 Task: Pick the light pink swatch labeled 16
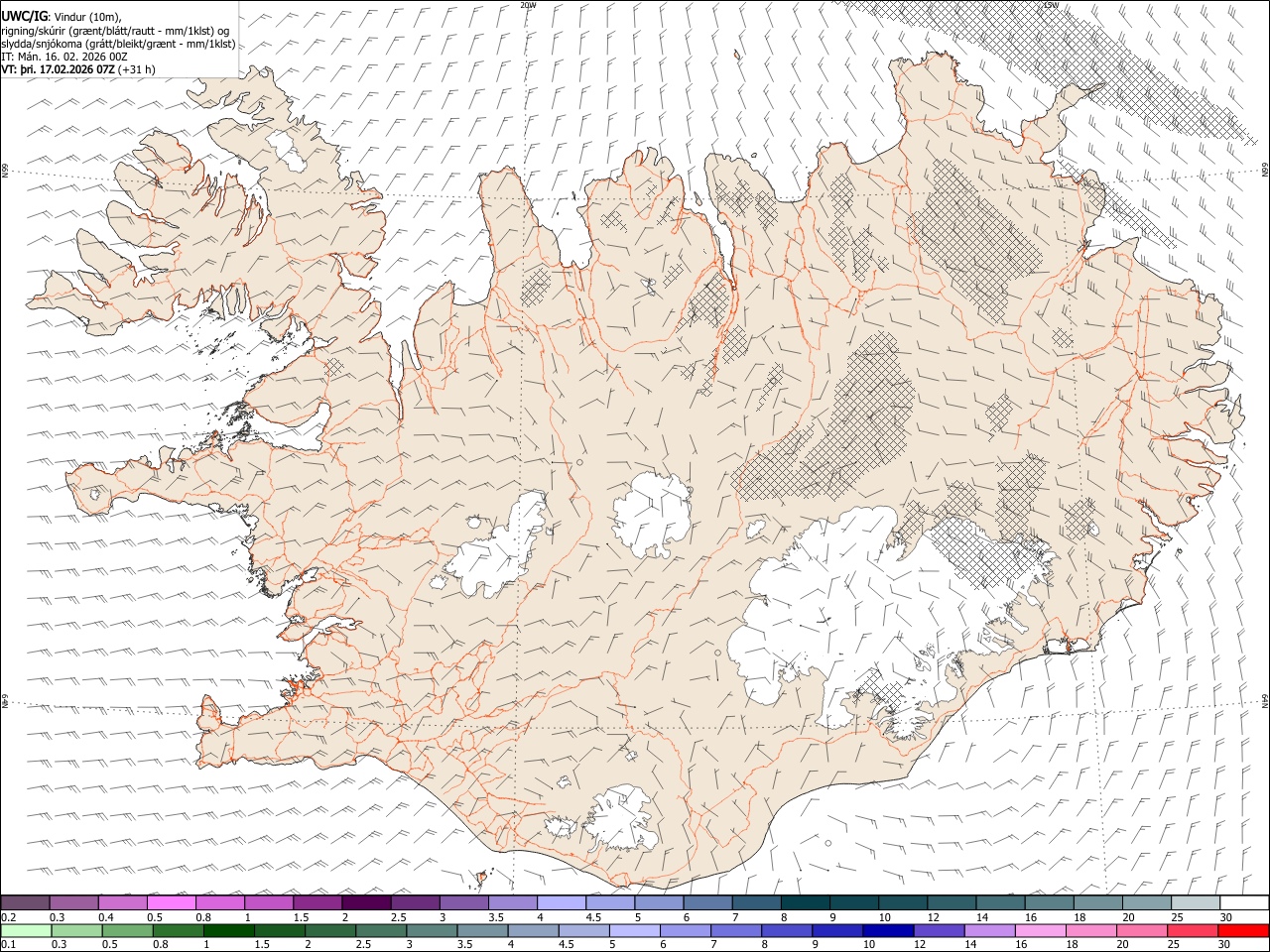click(x=1041, y=930)
